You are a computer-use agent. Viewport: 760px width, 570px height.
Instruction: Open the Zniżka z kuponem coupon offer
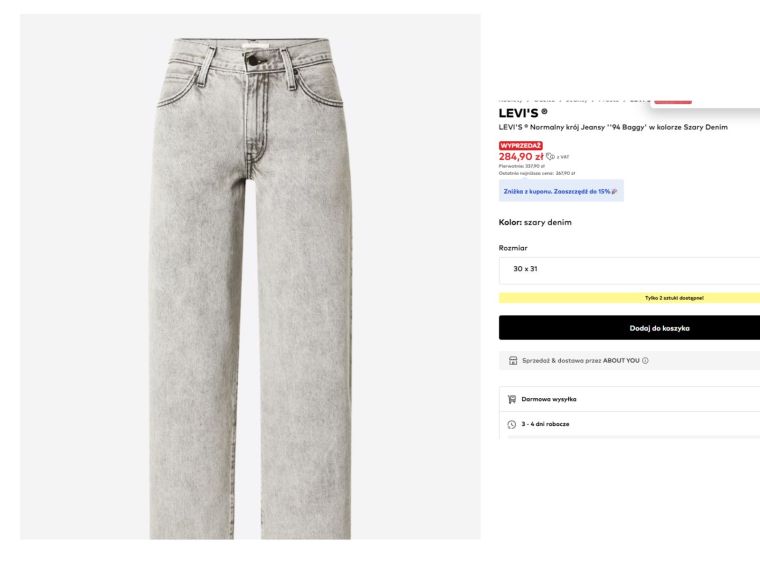[x=559, y=190]
